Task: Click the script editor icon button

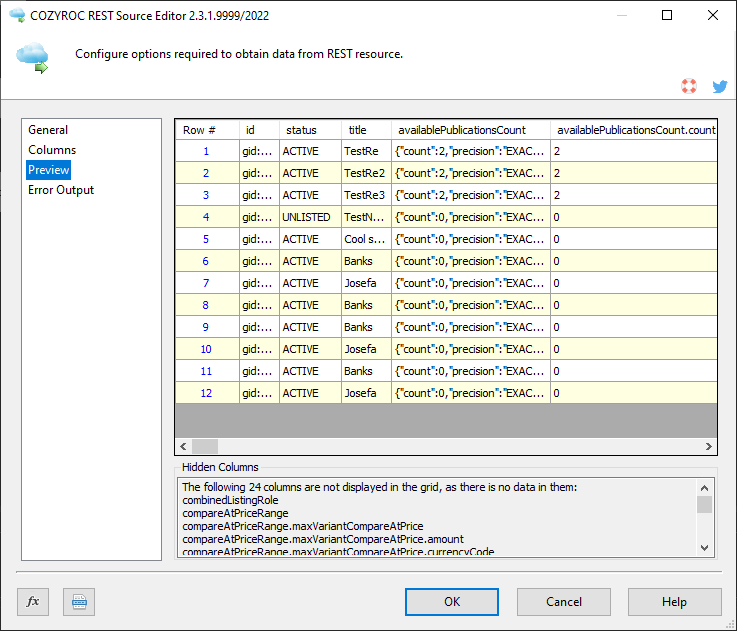Action: (x=79, y=601)
